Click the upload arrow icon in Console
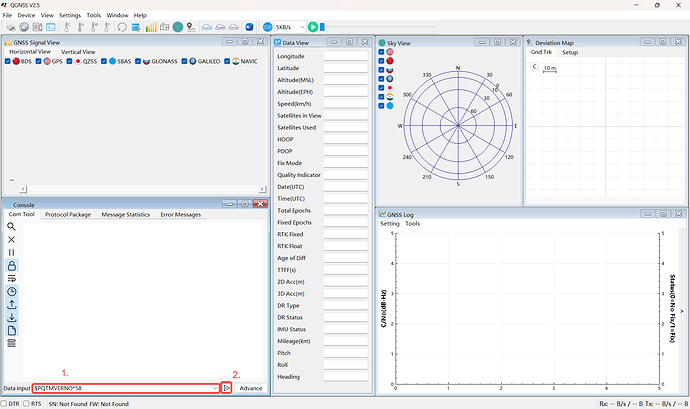 (11, 304)
